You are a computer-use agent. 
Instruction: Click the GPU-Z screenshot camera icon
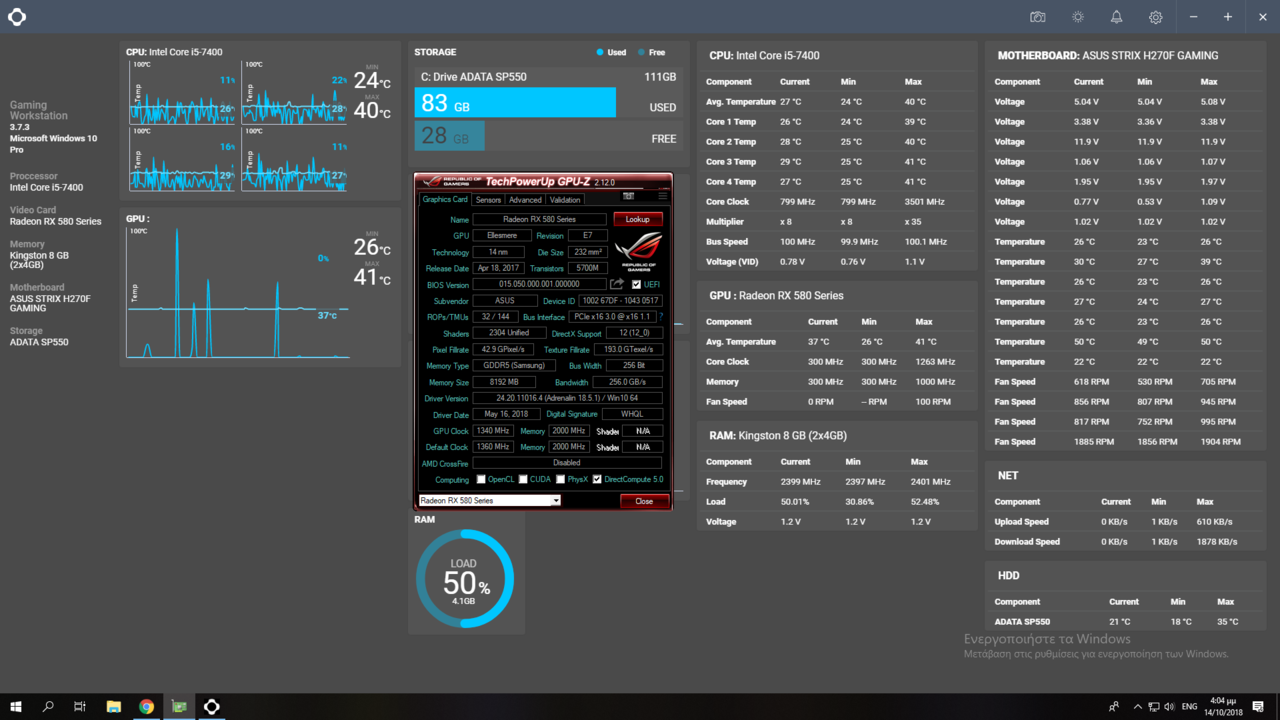629,196
